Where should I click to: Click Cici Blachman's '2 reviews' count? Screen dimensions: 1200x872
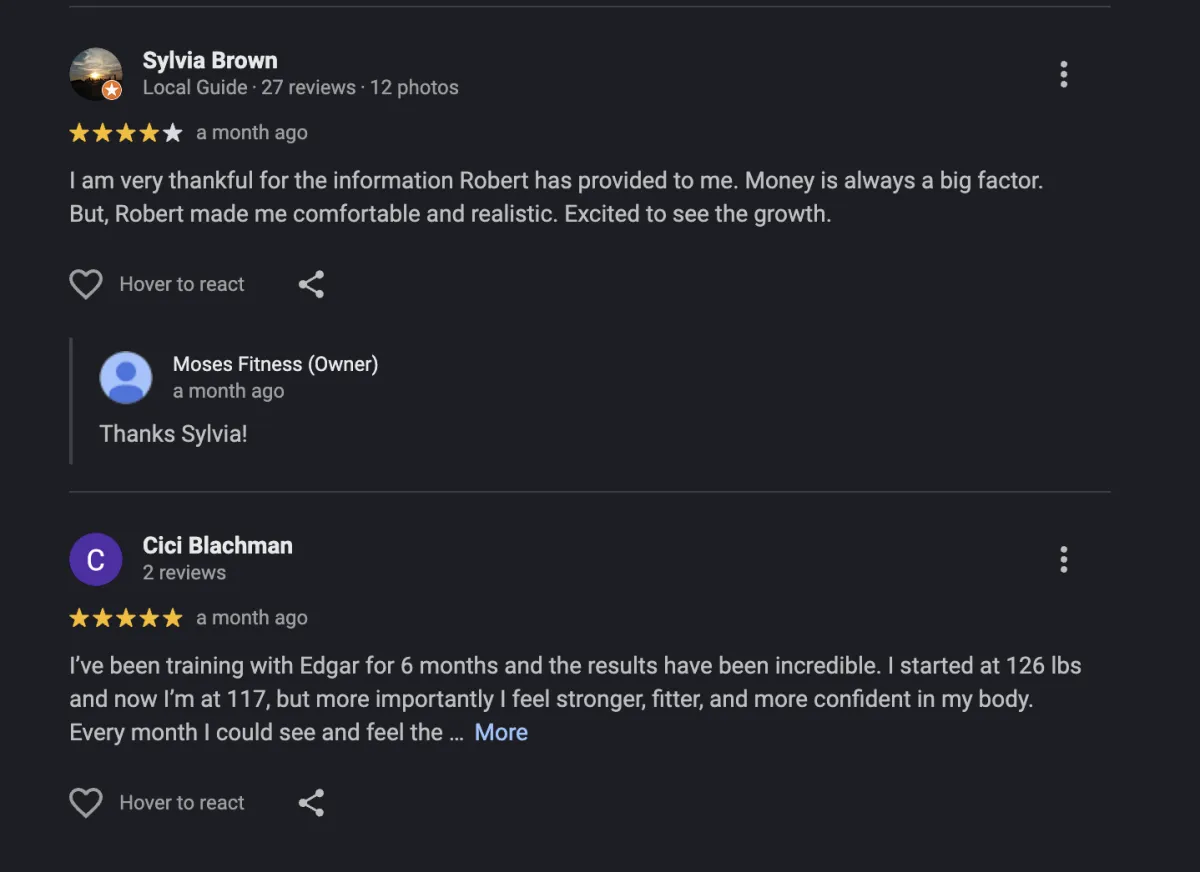[x=184, y=573]
